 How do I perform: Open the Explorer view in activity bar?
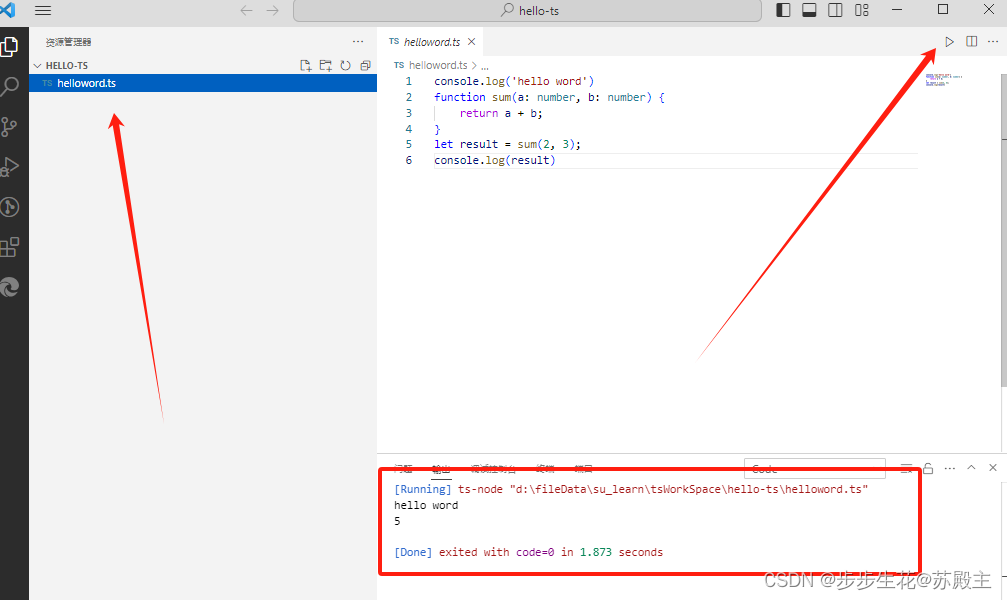coord(10,46)
